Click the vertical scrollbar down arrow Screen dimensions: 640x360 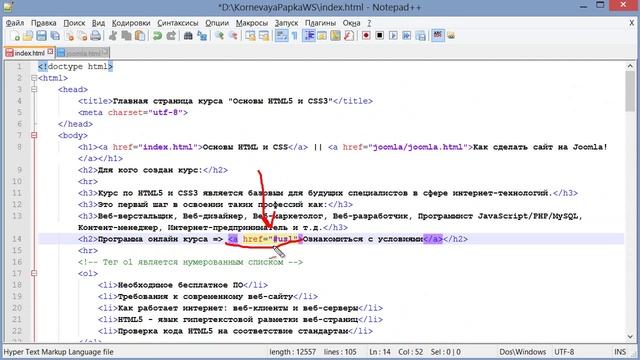click(630, 336)
